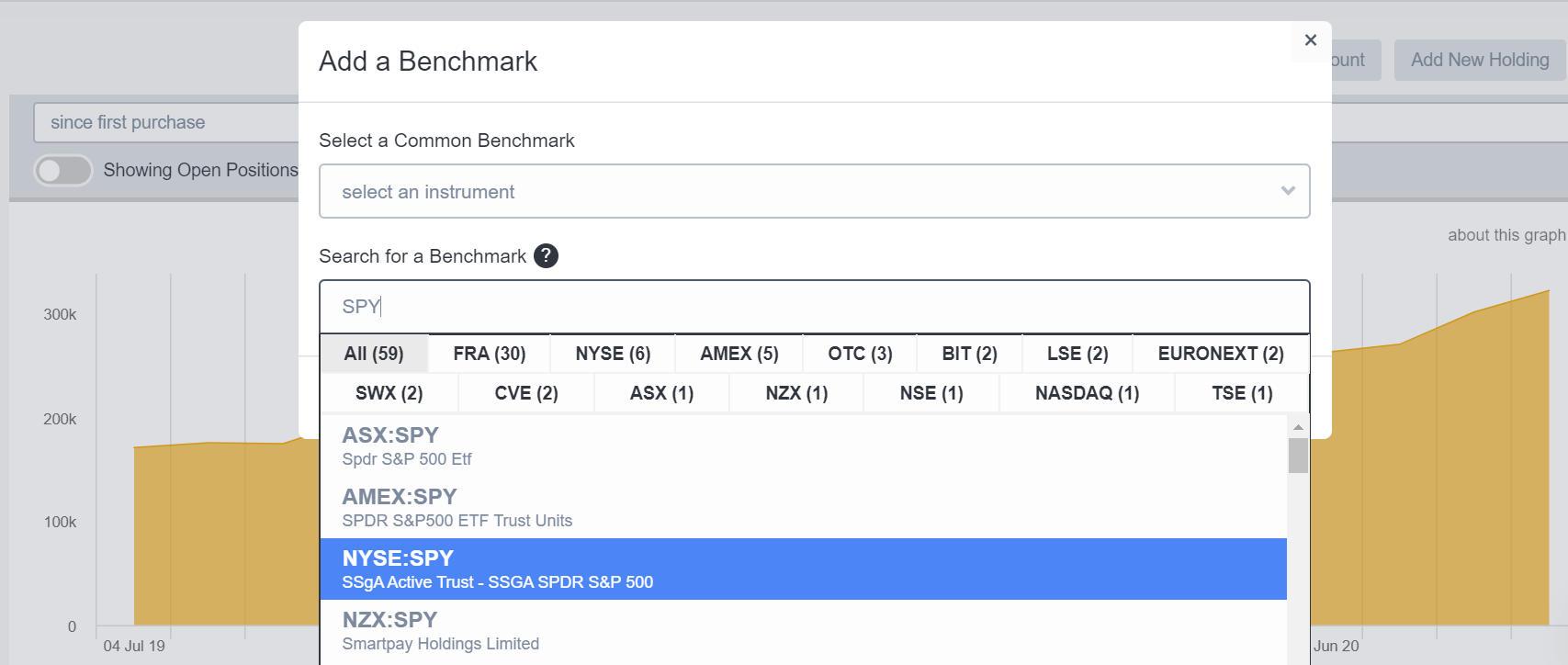Select the NASDAQ (1) tab
1568x665 pixels.
1087,393
